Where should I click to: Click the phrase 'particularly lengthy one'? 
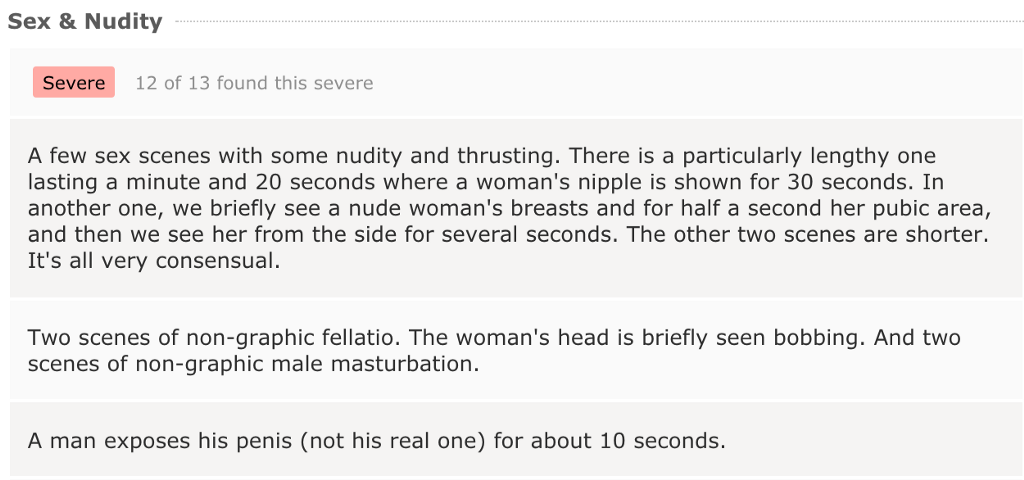tap(799, 155)
